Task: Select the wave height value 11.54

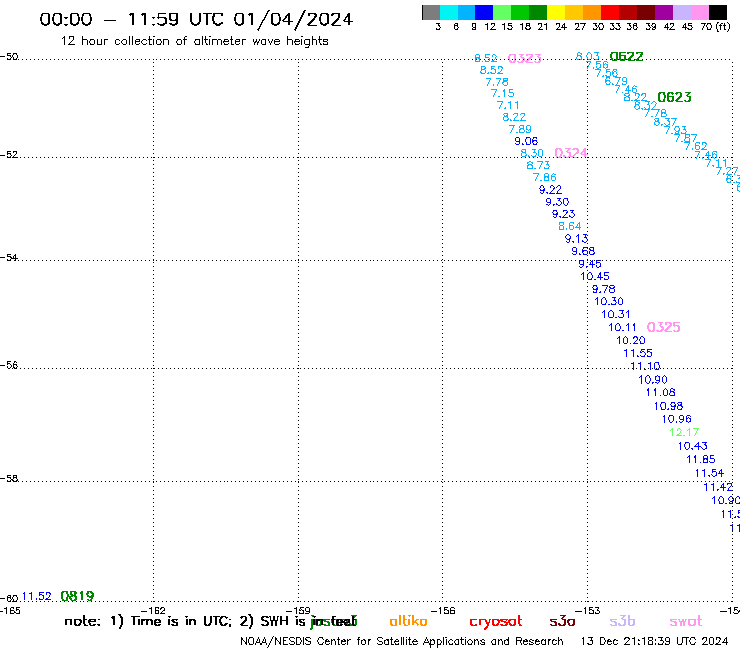Action: point(709,473)
